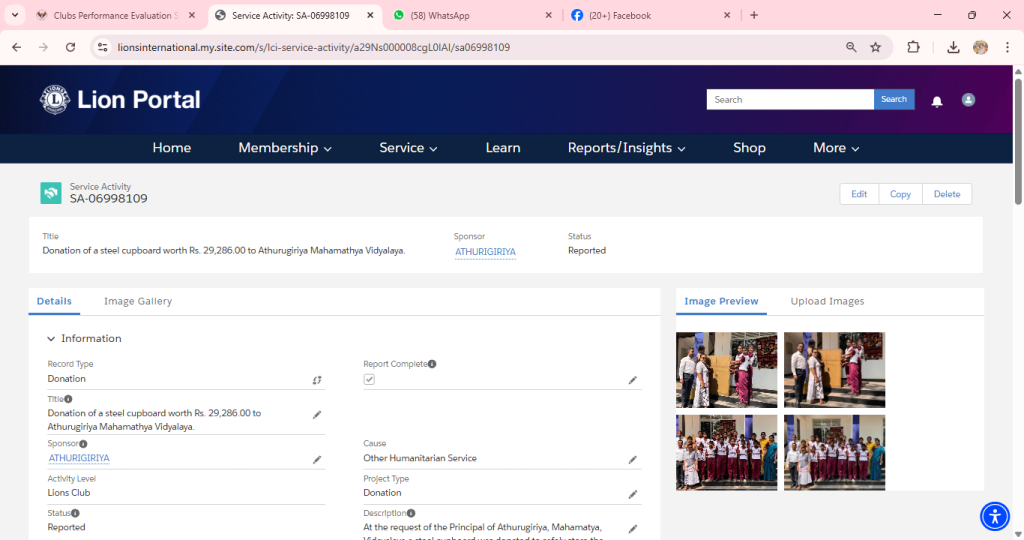Show info tooltip beside Report Complete
Viewport: 1024px width, 540px height.
pos(432,364)
